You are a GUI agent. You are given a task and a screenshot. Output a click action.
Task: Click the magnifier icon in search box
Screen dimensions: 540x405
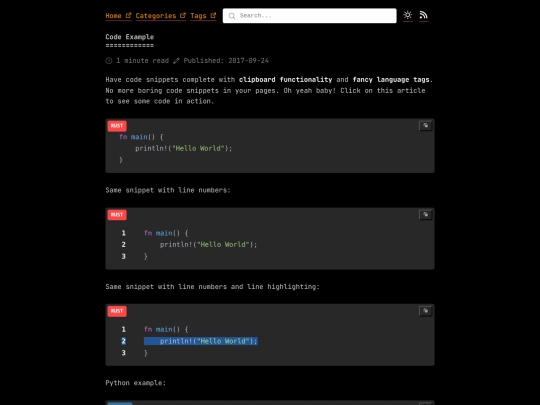tap(232, 16)
